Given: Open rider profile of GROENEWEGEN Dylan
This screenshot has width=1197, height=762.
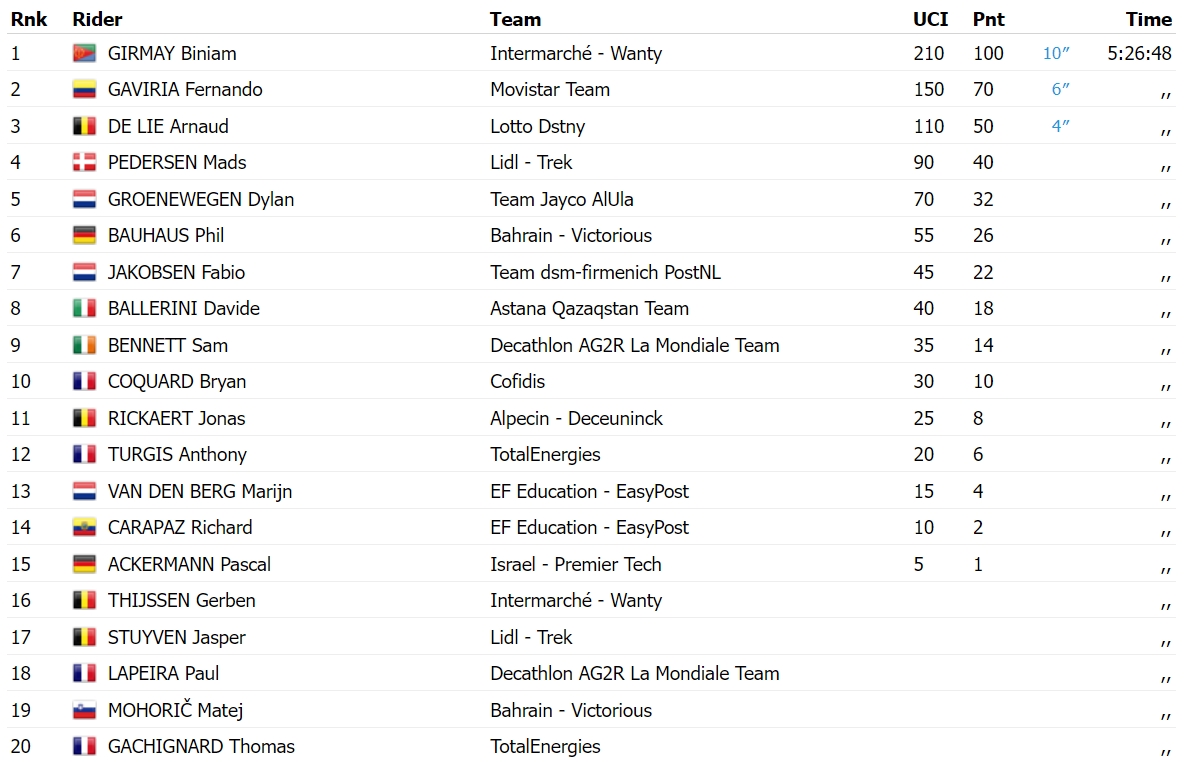Looking at the screenshot, I should (x=201, y=199).
